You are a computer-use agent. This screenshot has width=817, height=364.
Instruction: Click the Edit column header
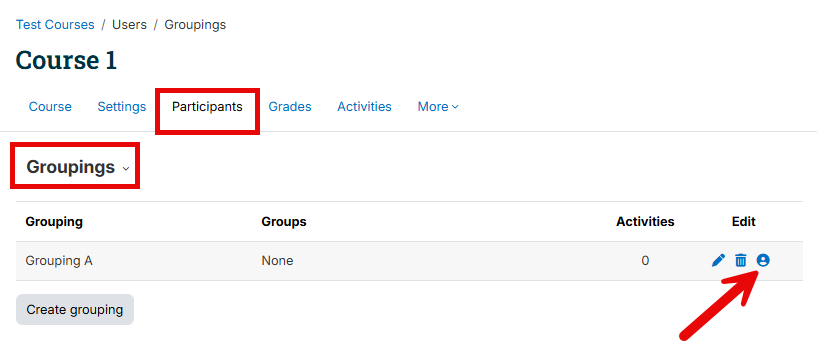tap(744, 222)
